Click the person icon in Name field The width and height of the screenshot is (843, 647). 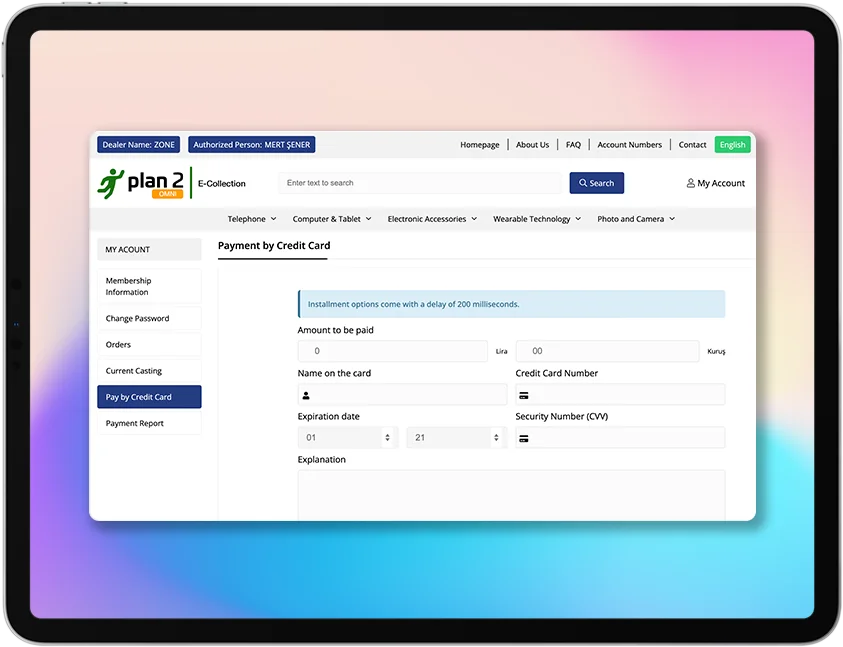tap(306, 395)
